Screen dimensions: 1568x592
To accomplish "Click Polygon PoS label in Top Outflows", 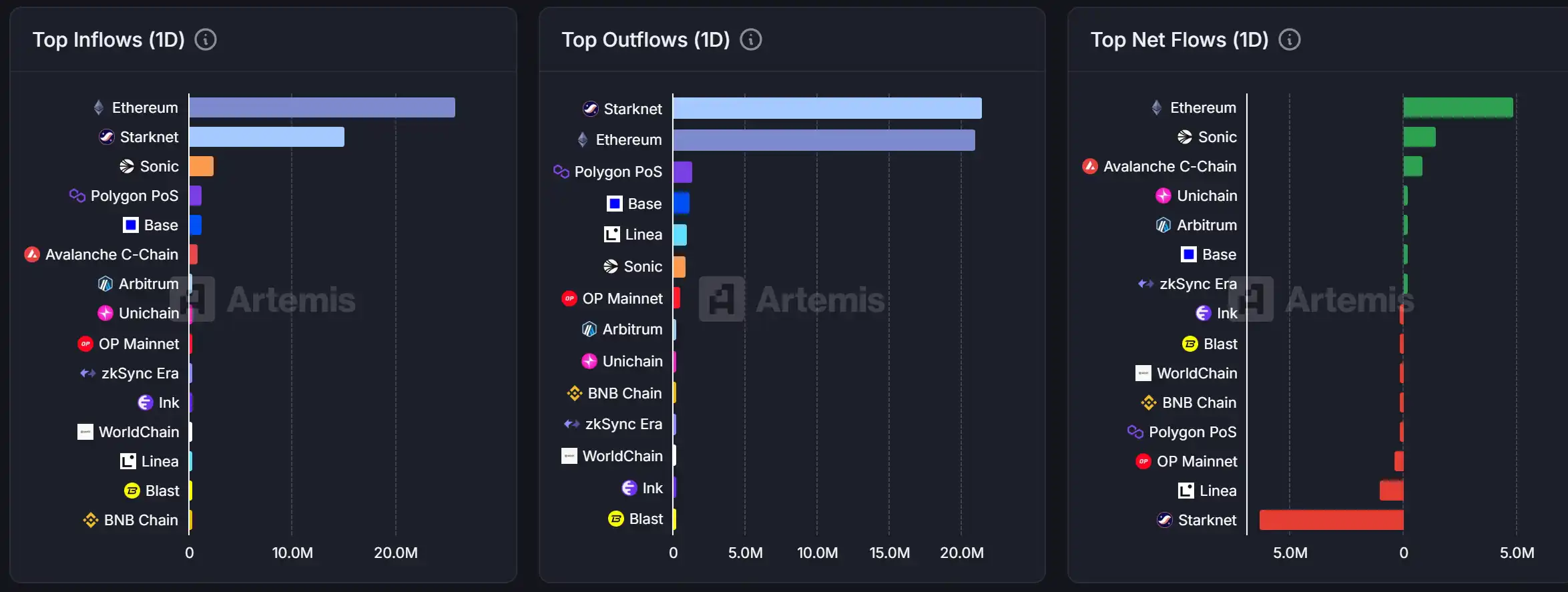I will (617, 172).
